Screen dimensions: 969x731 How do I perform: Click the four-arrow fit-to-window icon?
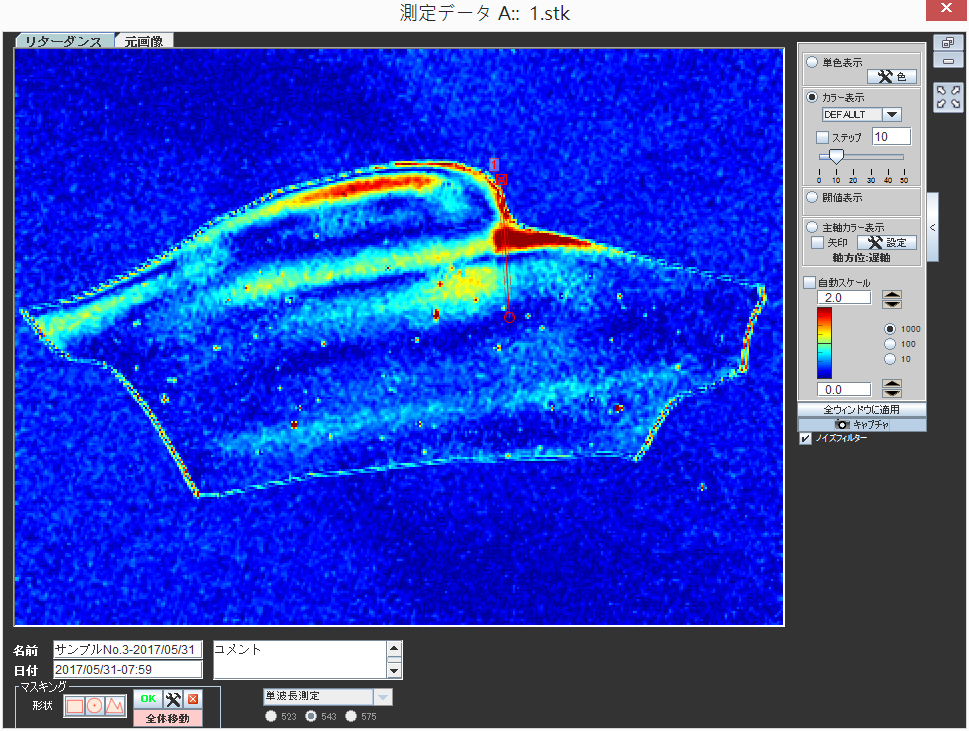click(x=947, y=97)
